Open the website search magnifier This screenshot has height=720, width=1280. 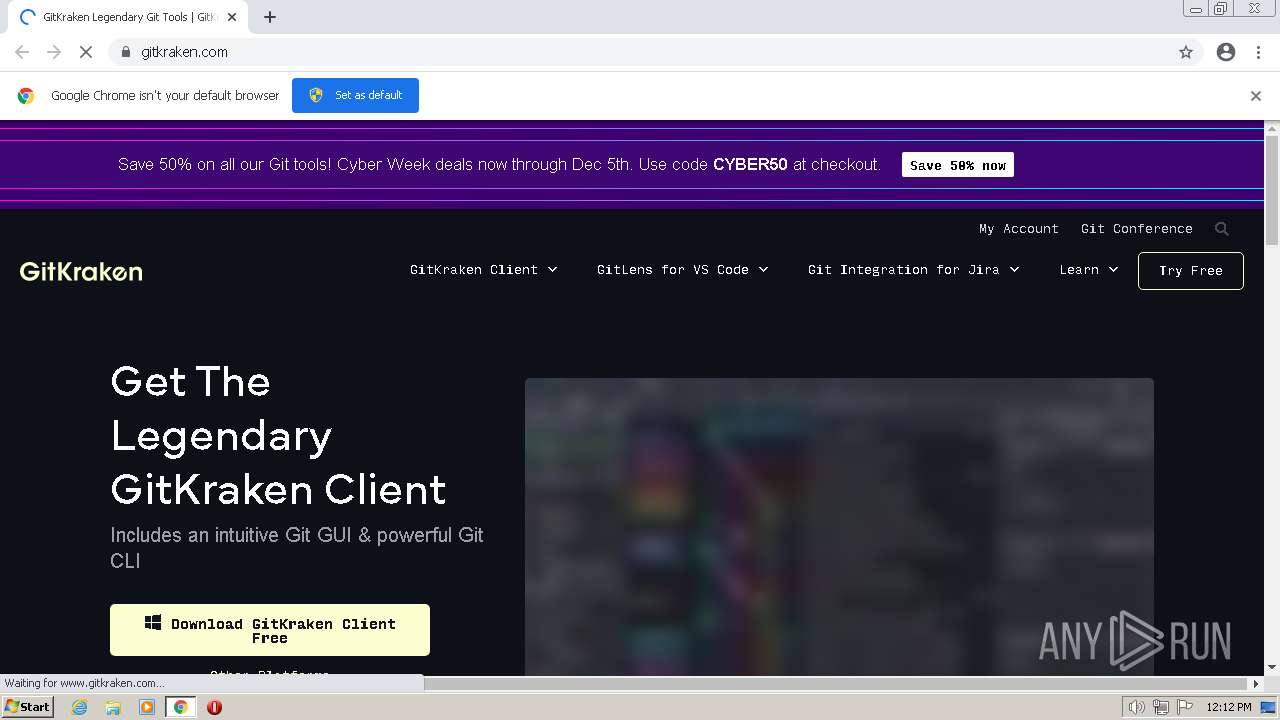(x=1222, y=229)
